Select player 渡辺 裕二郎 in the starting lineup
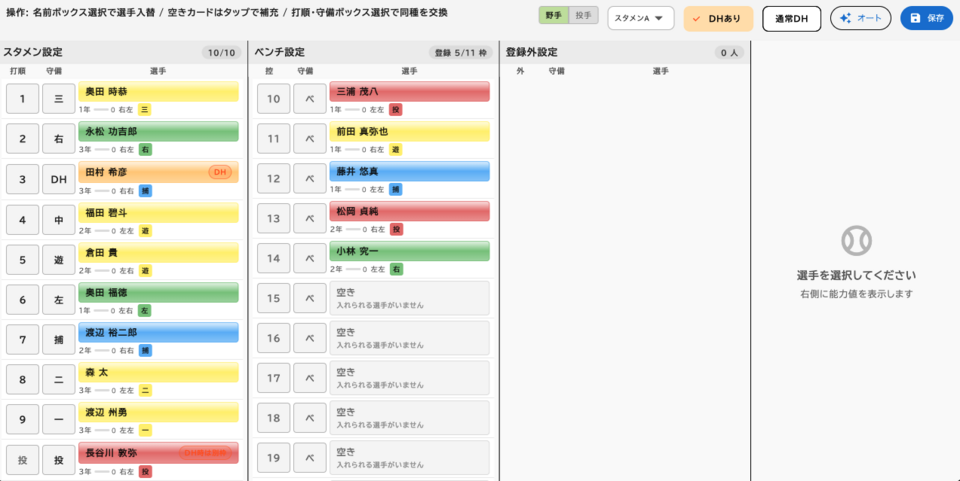Screen dimensions: 960x481 click(158, 332)
